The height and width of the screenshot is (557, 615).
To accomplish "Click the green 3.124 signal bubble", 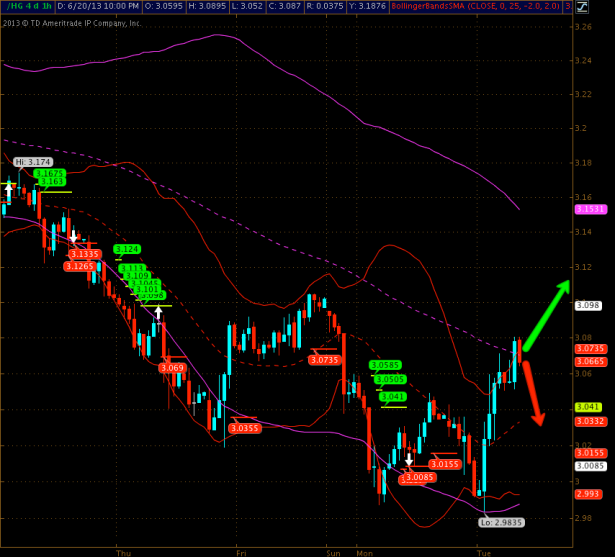I will click(127, 249).
